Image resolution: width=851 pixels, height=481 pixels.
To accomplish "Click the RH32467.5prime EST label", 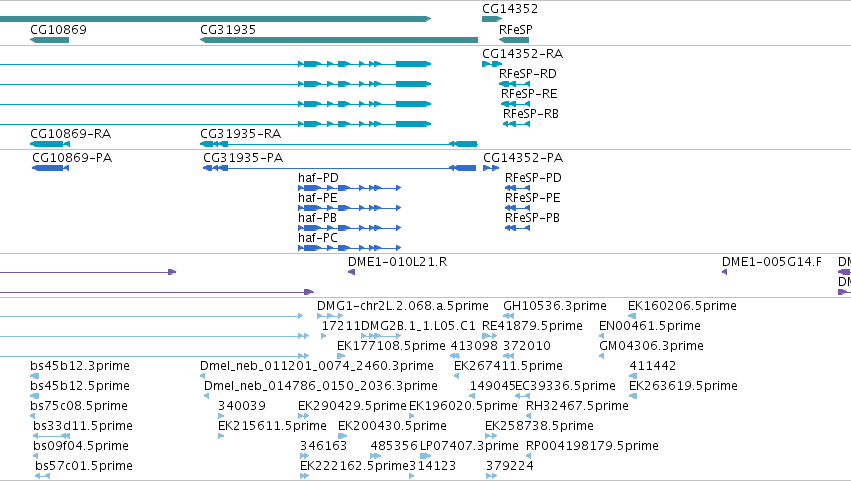I will pyautogui.click(x=577, y=406).
